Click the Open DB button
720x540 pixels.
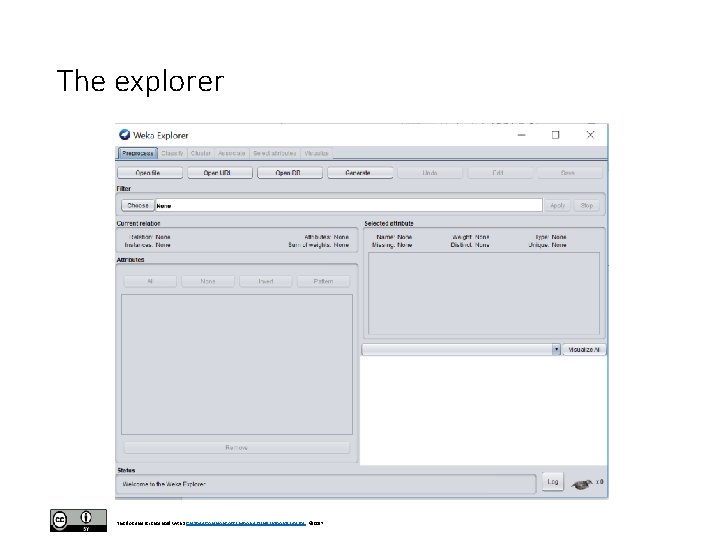click(x=290, y=173)
